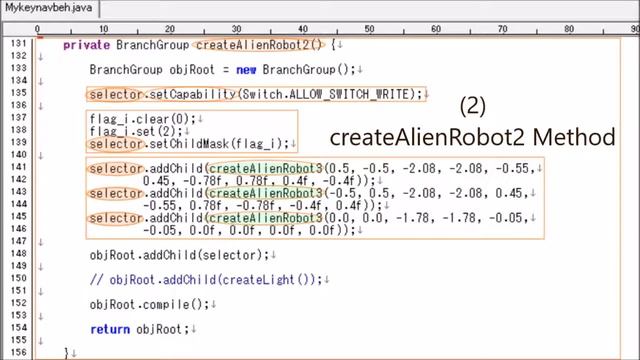Select the Mykeynavbeh.java file tab
The image size is (640, 360).
pyautogui.click(x=49, y=8)
